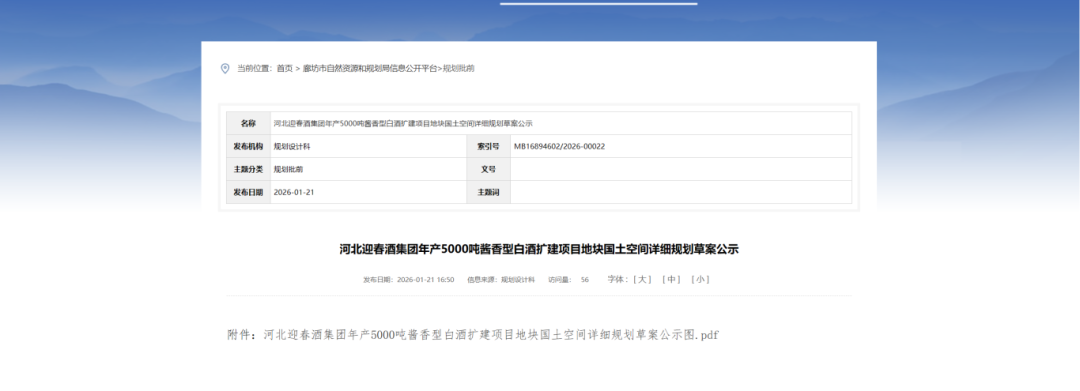
Task: Click the 主题词 header cell
Action: coord(488,193)
